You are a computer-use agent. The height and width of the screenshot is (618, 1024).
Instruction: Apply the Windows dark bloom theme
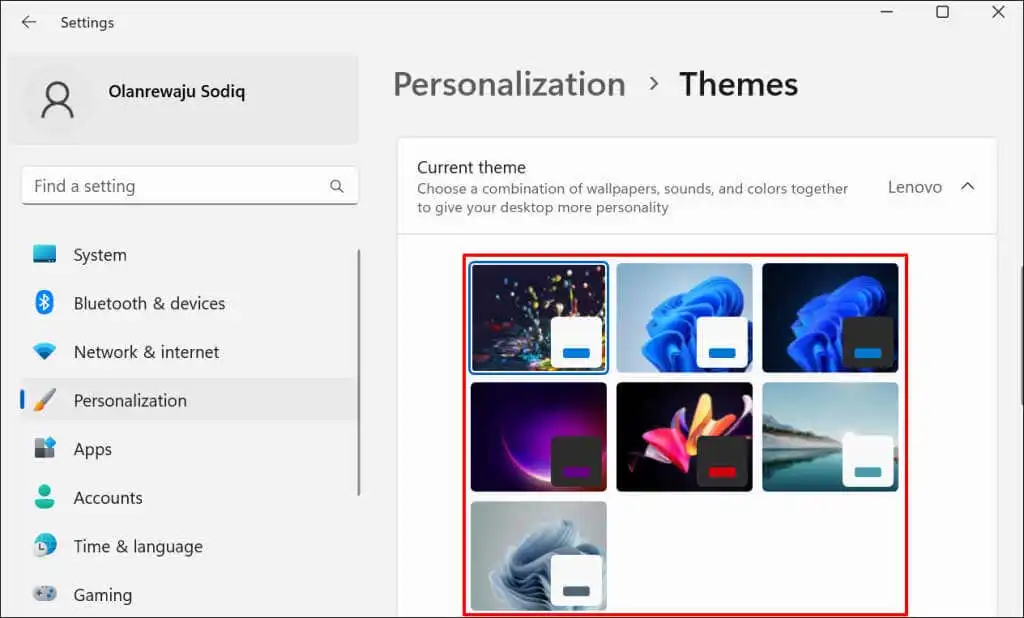click(x=830, y=317)
